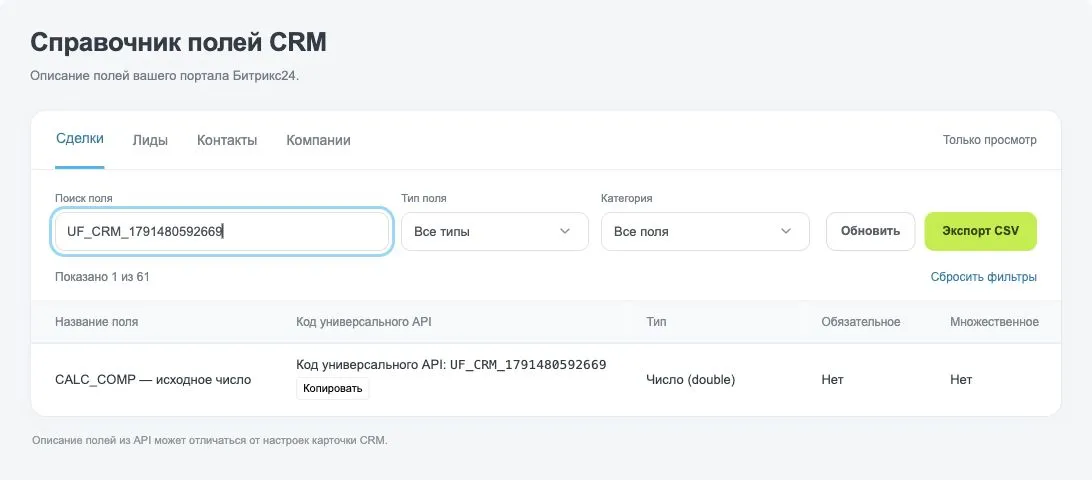Open the Контакты tab
The width and height of the screenshot is (1092, 480).
[x=227, y=140]
